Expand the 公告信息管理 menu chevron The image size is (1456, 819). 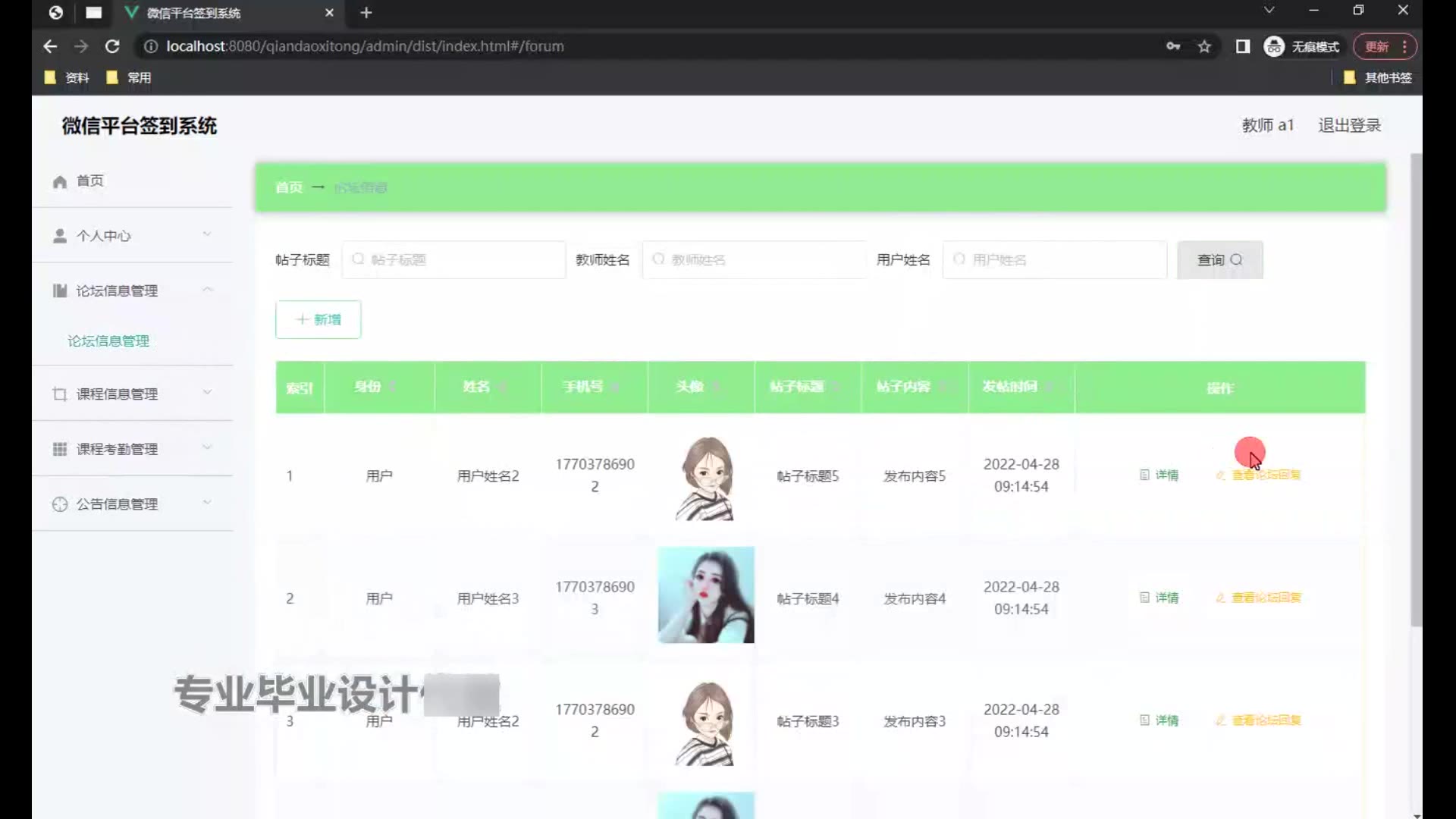207,503
